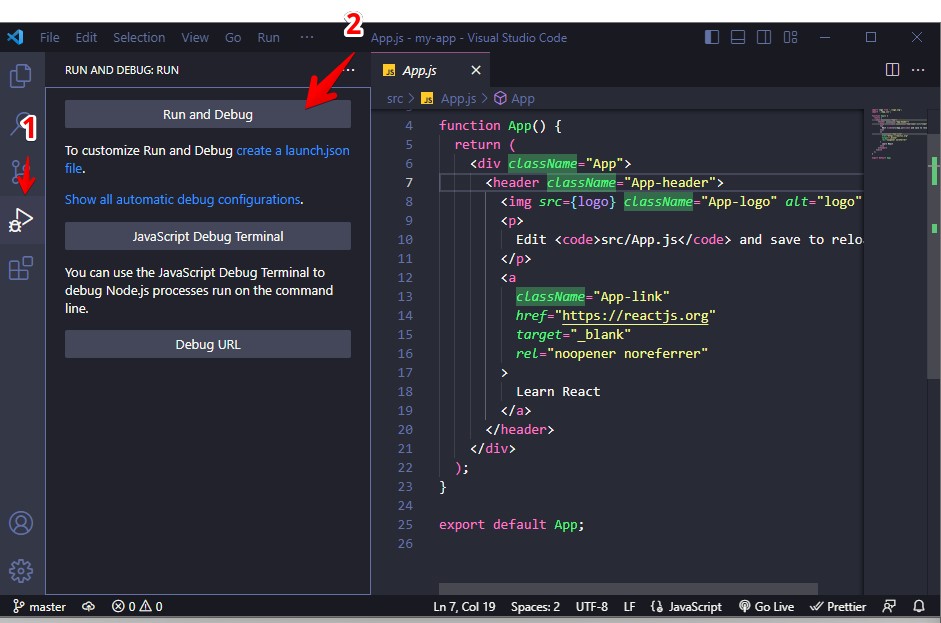
Task: Click JavaScript Debug Terminal button
Action: pos(208,236)
